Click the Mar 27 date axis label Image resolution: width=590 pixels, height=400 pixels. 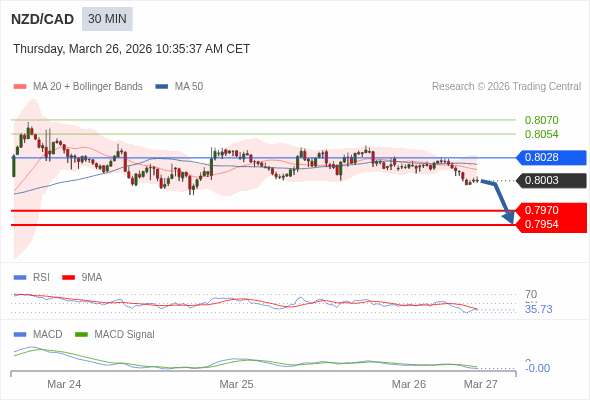[x=481, y=384]
